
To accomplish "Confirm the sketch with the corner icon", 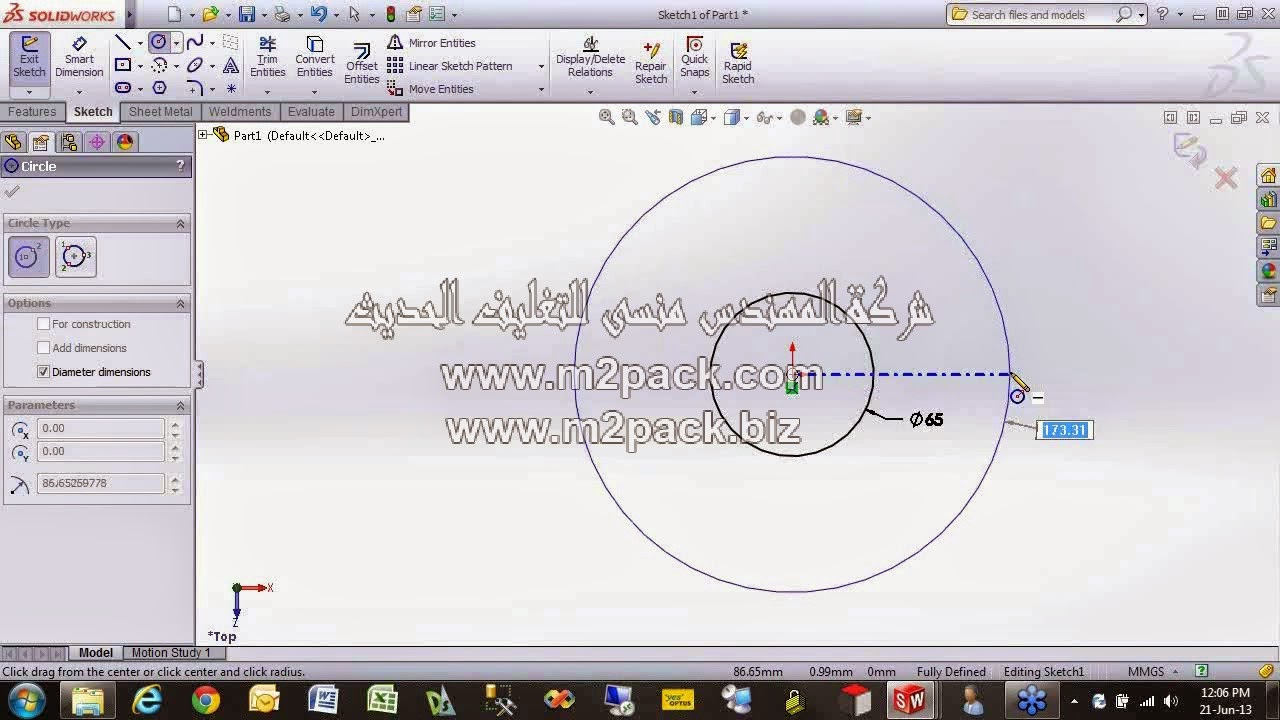I will pyautogui.click(x=1190, y=149).
